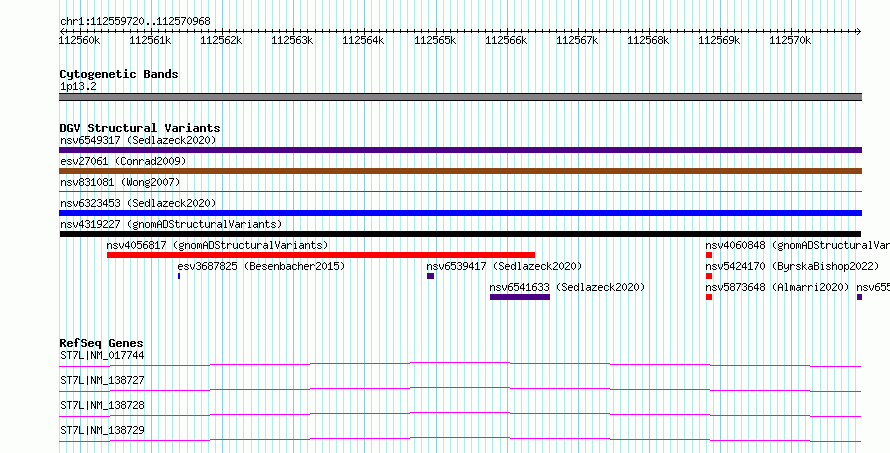
Task: Select the black nsv4319227 variant bar
Action: pos(460,234)
